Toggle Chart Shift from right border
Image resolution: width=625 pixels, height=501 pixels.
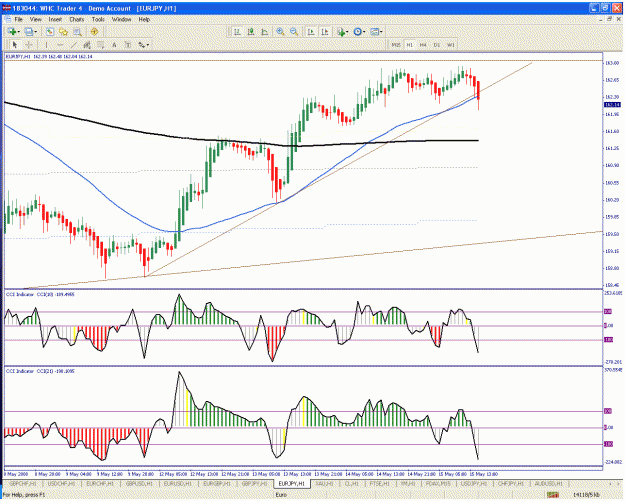click(x=325, y=31)
